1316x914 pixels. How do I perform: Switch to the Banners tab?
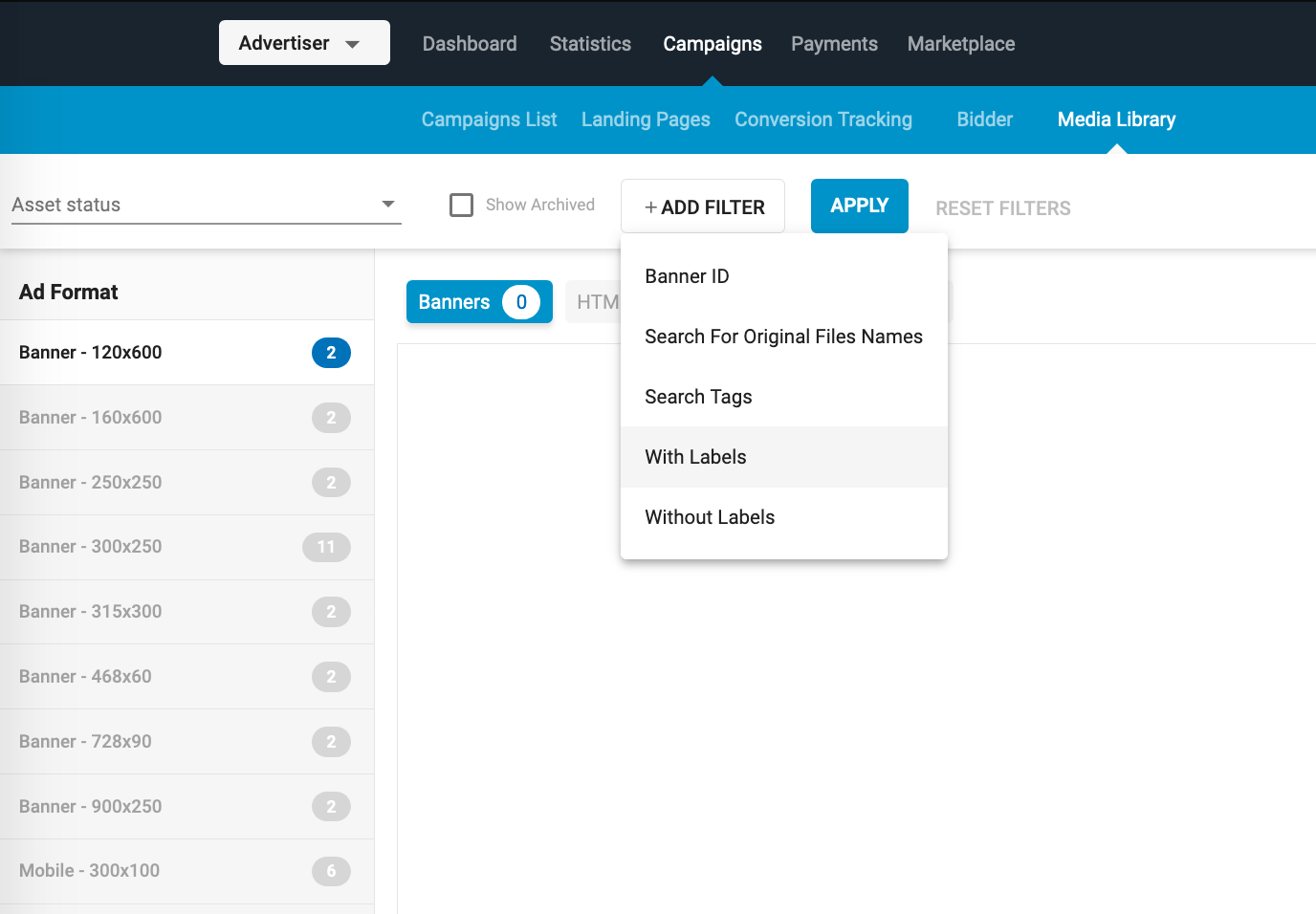478,302
